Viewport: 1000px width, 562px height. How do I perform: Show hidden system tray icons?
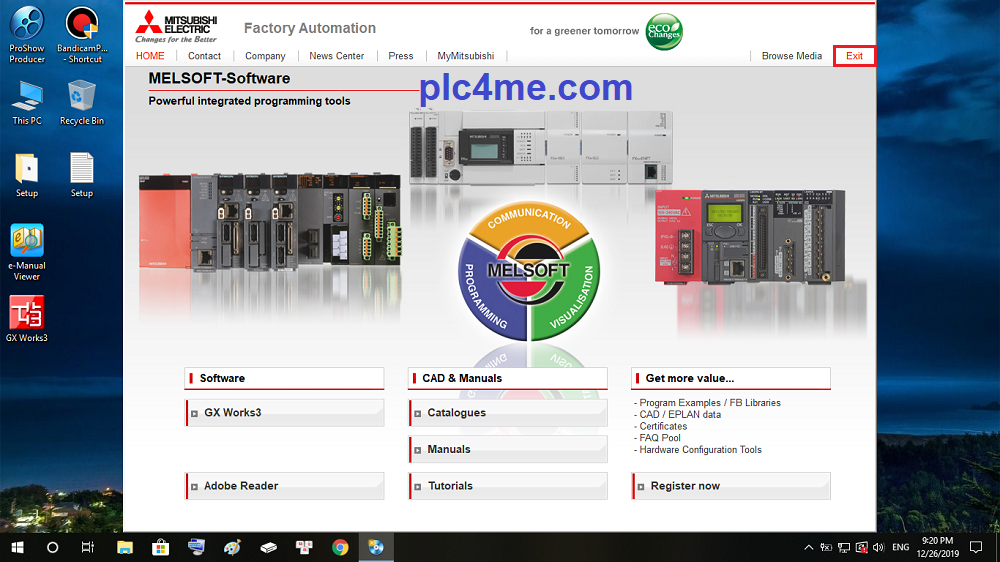click(x=808, y=548)
